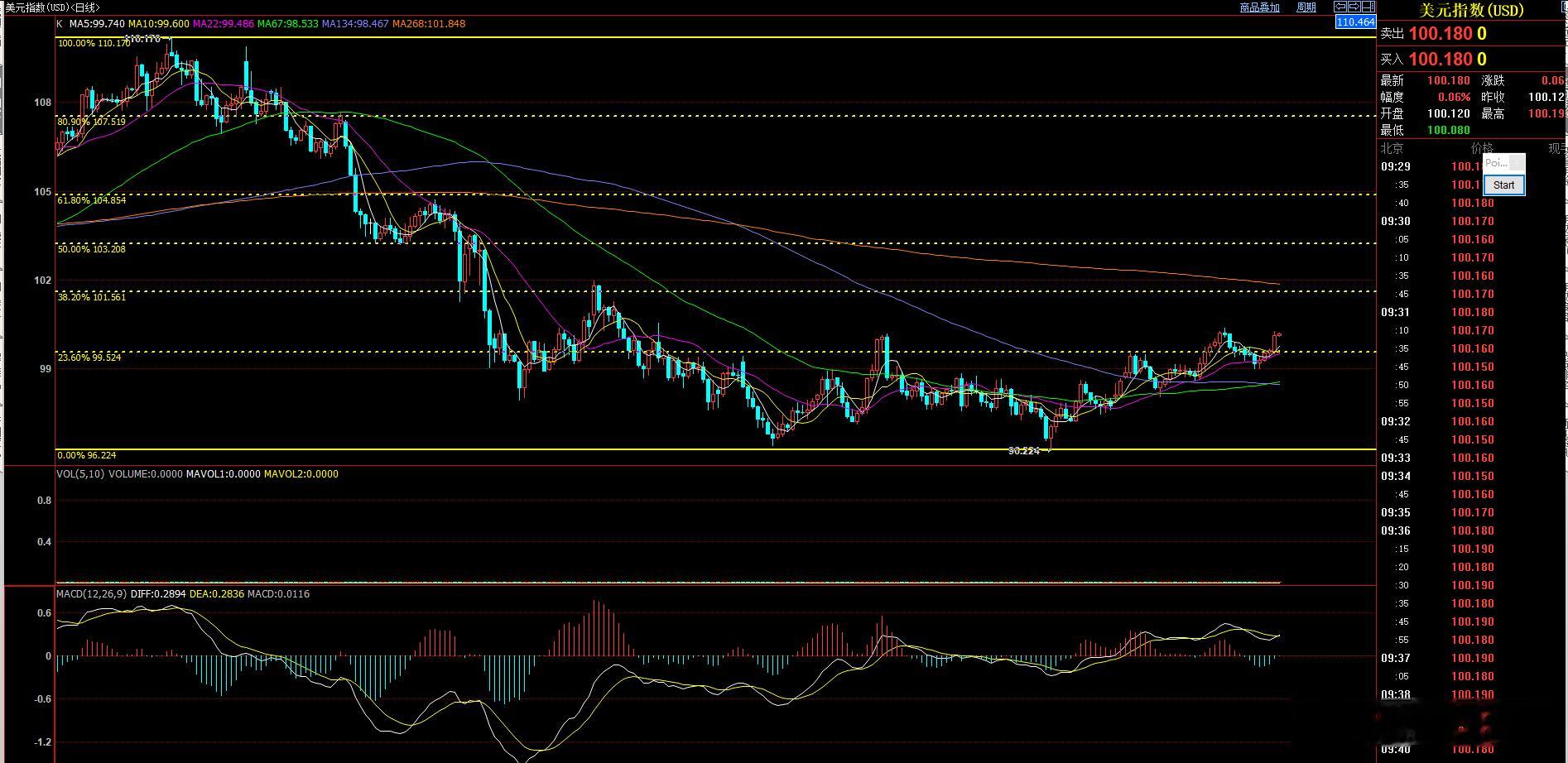Open the 周期 period menu

tap(1306, 7)
